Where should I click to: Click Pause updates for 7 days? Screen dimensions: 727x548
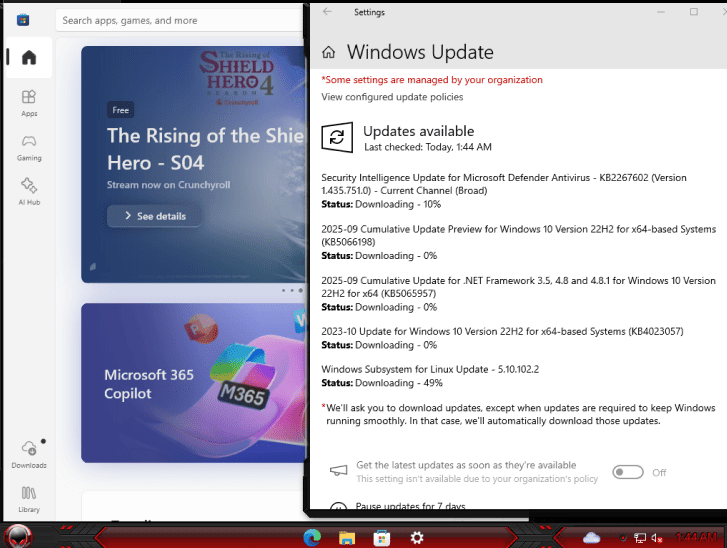[410, 506]
